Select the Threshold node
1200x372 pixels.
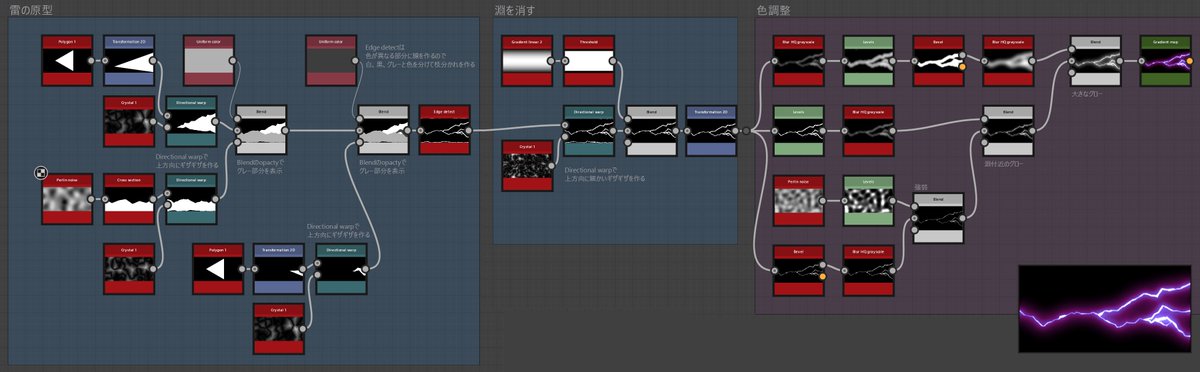click(588, 60)
